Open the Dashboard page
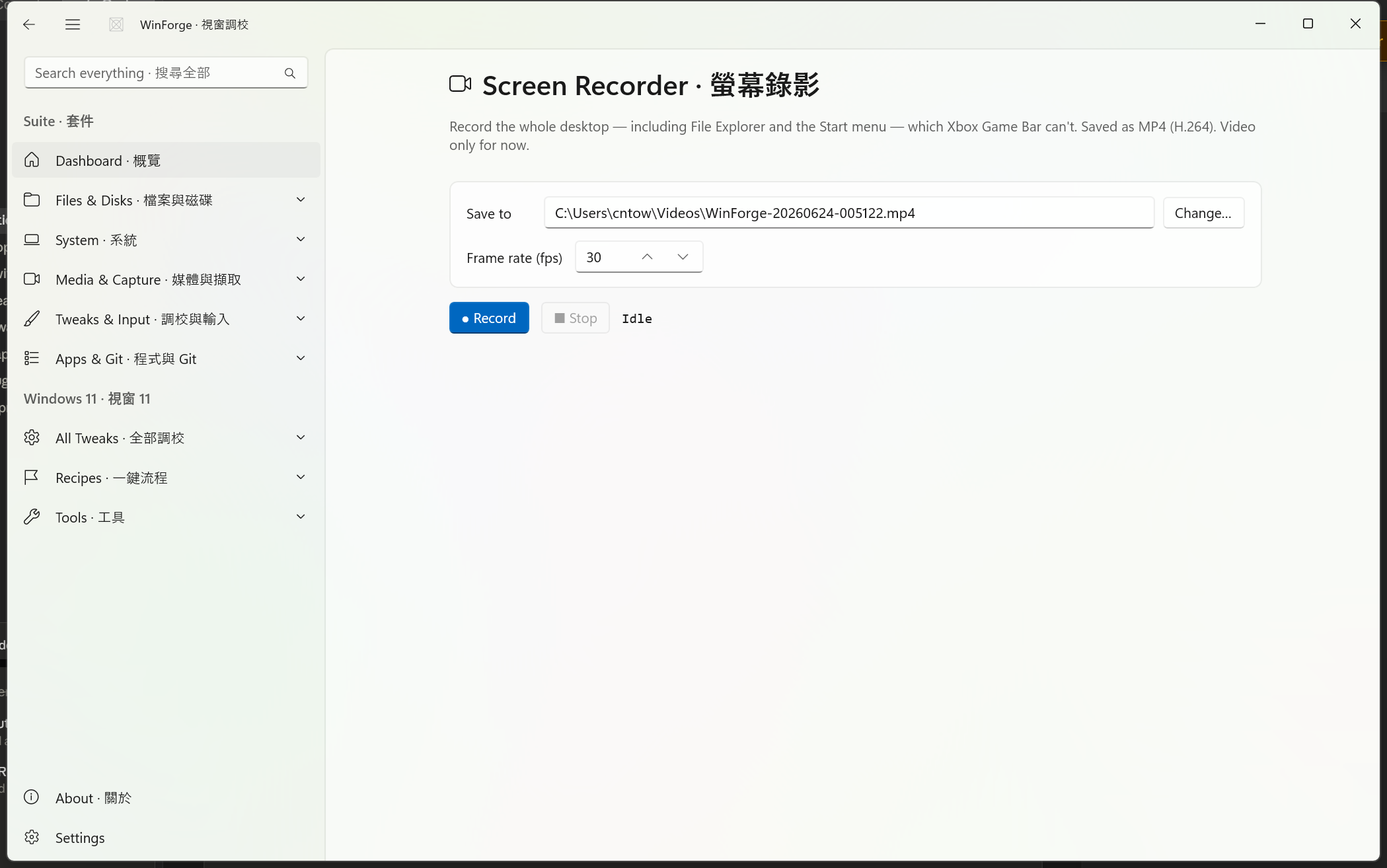Image resolution: width=1387 pixels, height=868 pixels. click(166, 160)
